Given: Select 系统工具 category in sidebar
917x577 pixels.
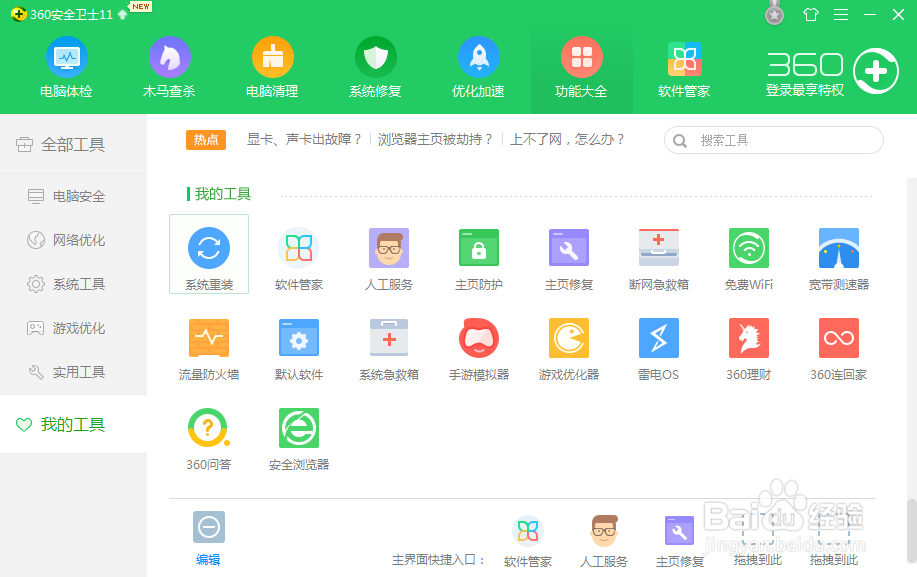Looking at the screenshot, I should click(73, 284).
